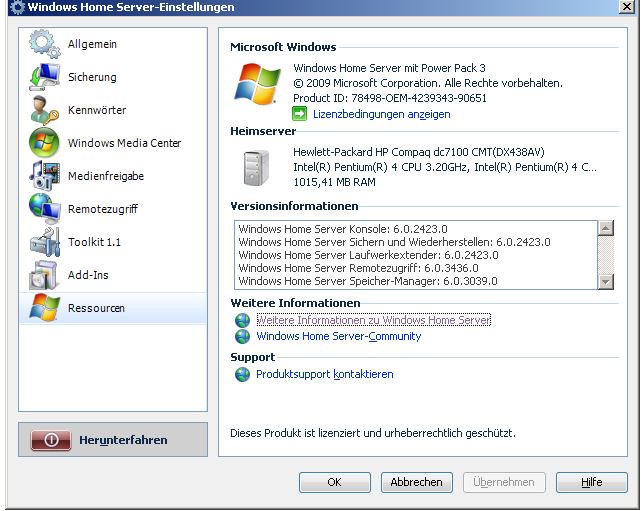Select the Konsole 6.0.2423.0 version line
The width and height of the screenshot is (644, 511).
click(343, 229)
